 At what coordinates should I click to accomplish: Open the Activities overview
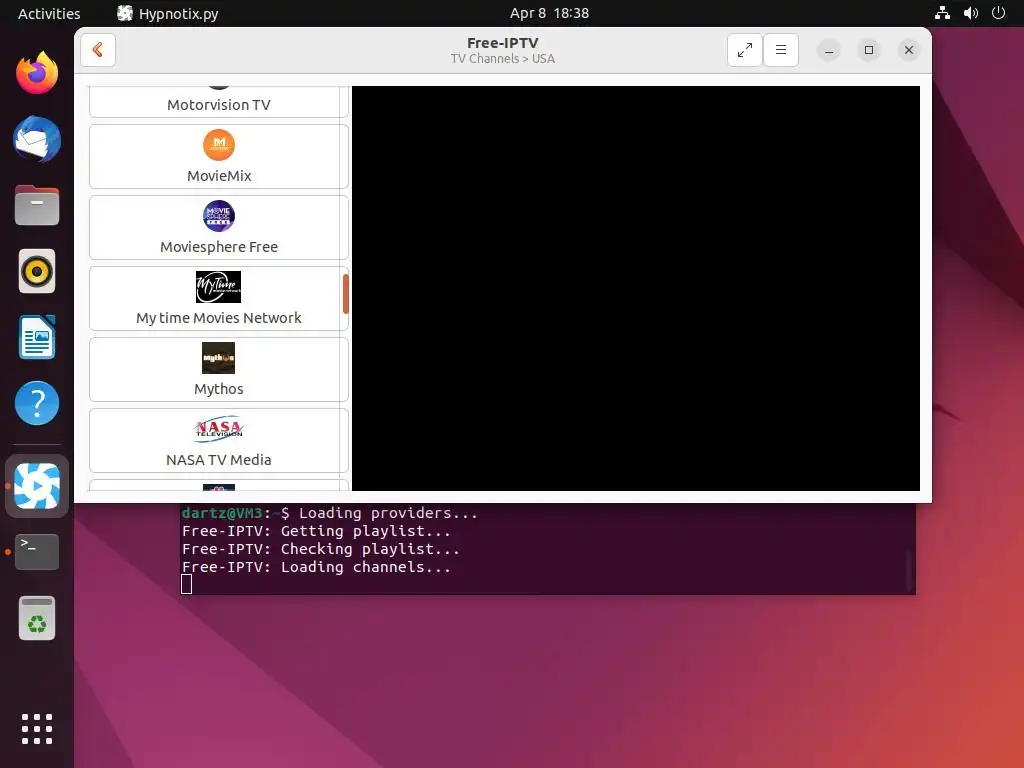pyautogui.click(x=49, y=13)
